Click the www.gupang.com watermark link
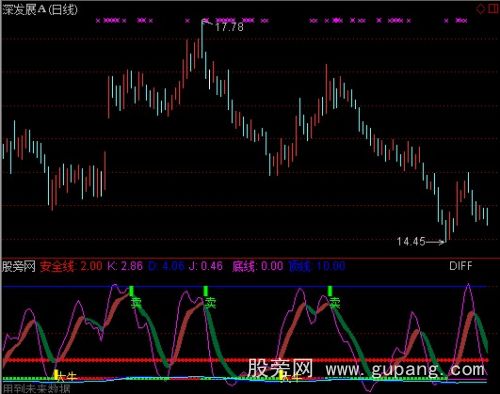The width and height of the screenshot is (500, 394). point(405,370)
